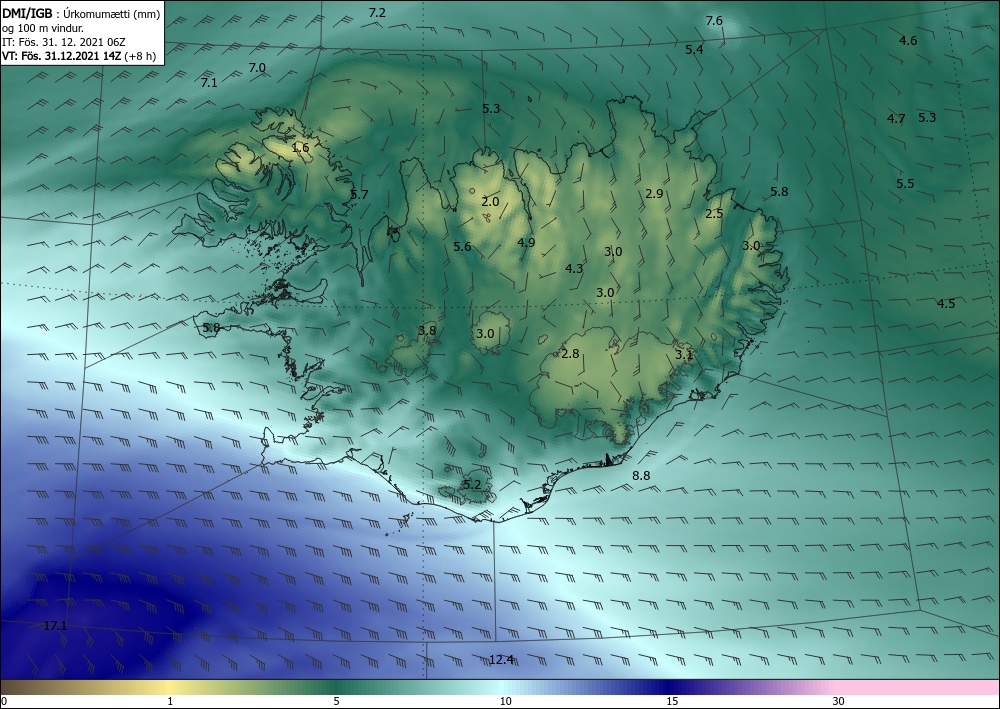The width and height of the screenshot is (1000, 709).
Task: Click the '30' tick on the color scale
Action: (x=838, y=702)
